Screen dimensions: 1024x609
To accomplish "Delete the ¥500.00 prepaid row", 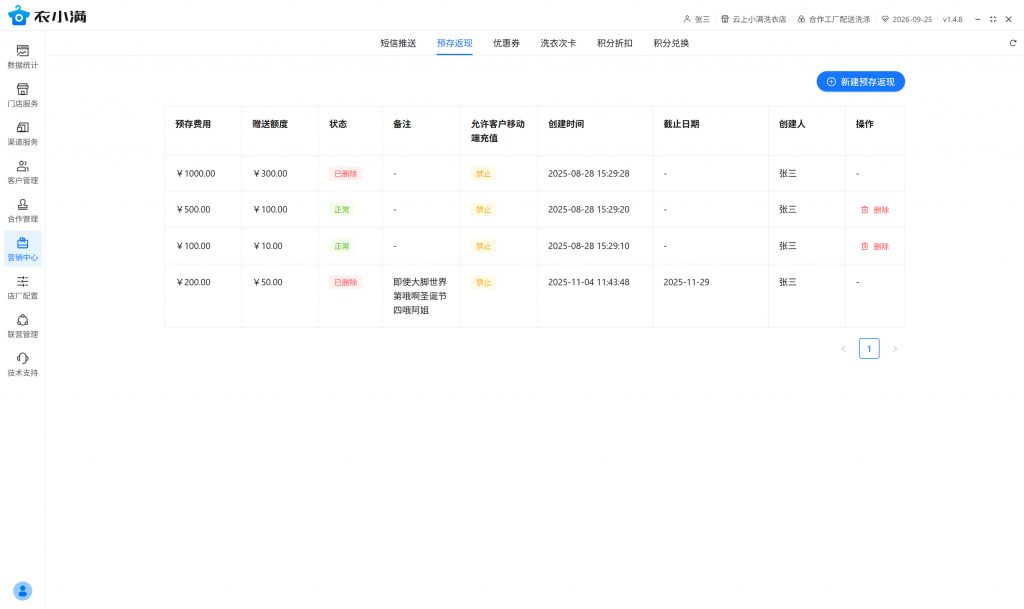I will pyautogui.click(x=874, y=210).
